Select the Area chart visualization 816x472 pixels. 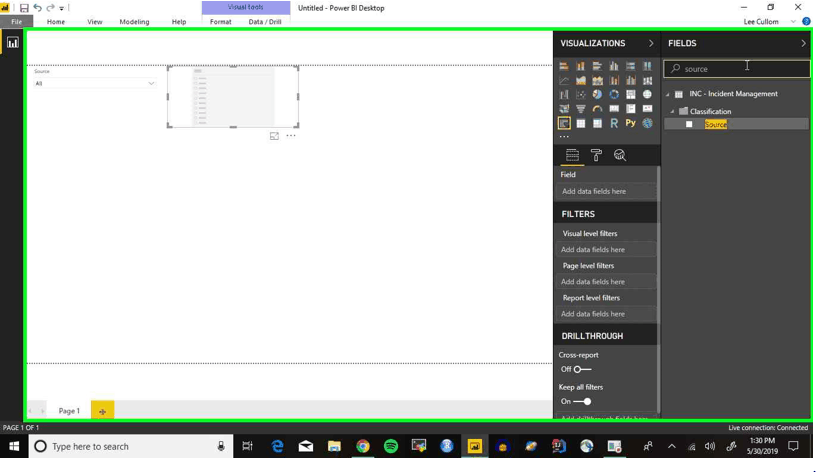[580, 80]
